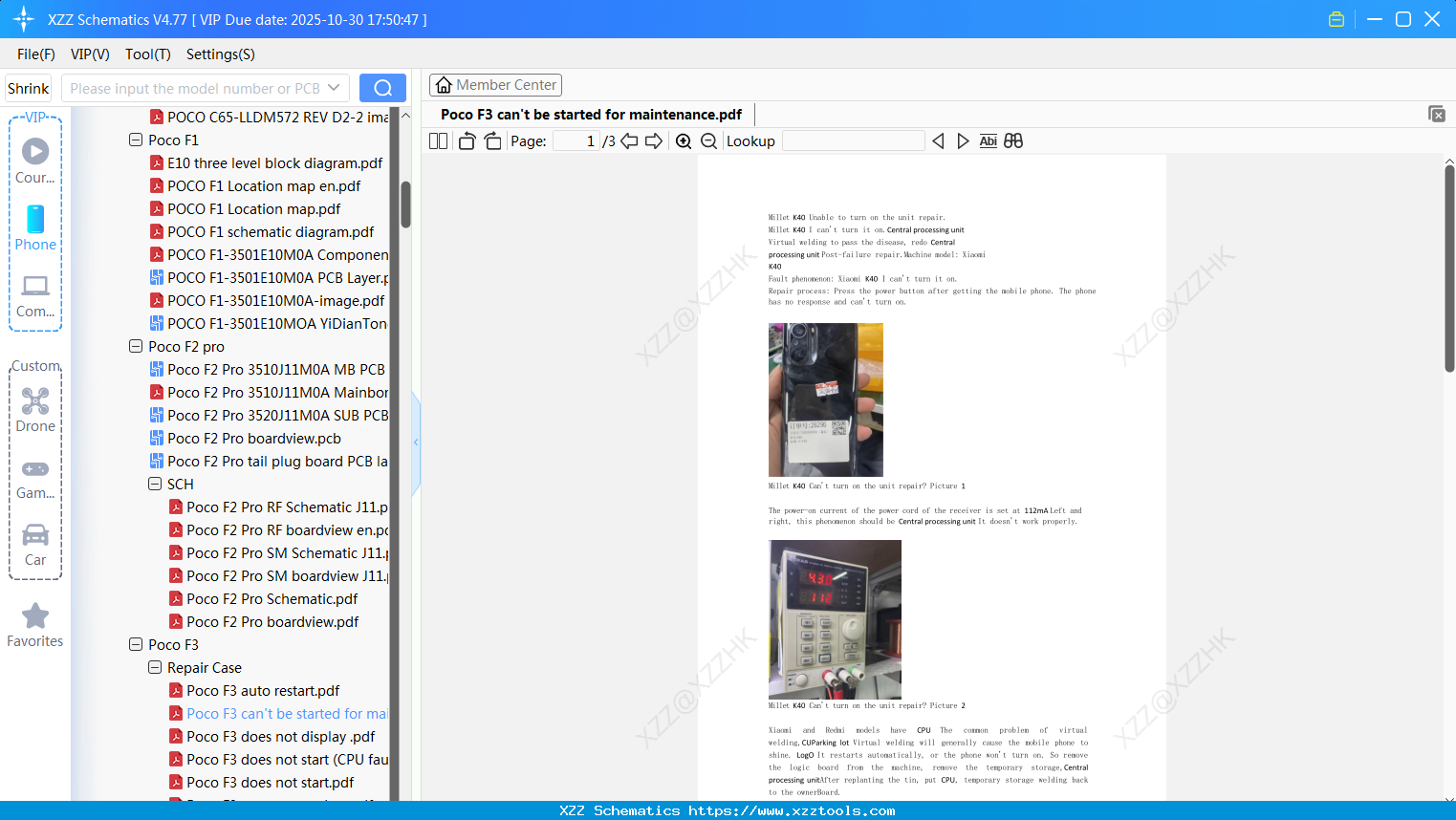Select the Computer category
The image size is (1456, 820).
[x=35, y=296]
